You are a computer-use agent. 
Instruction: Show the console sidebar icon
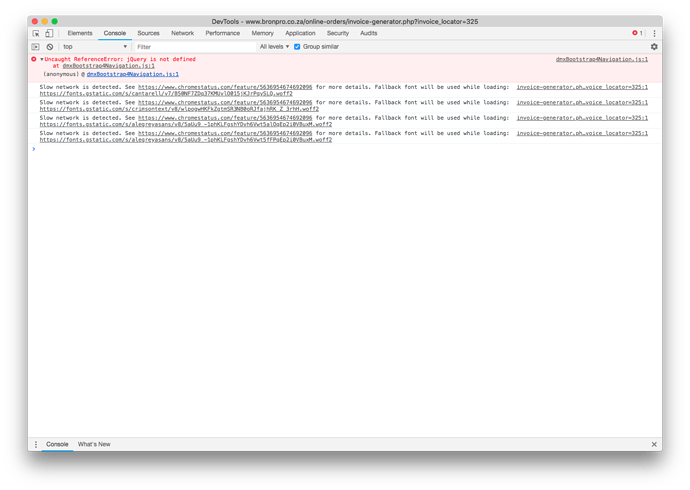coord(36,47)
